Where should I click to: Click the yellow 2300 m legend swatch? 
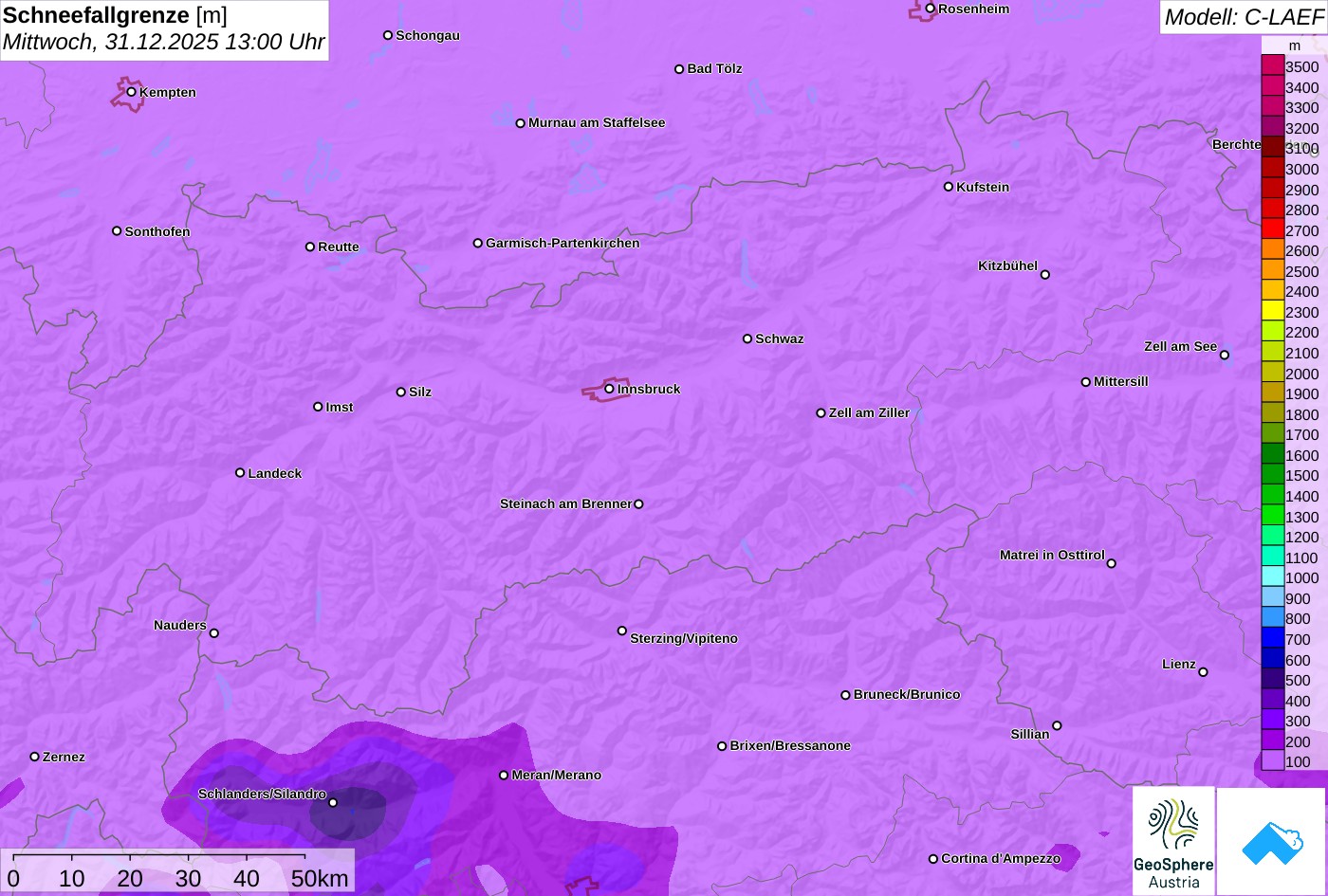coord(1272,311)
